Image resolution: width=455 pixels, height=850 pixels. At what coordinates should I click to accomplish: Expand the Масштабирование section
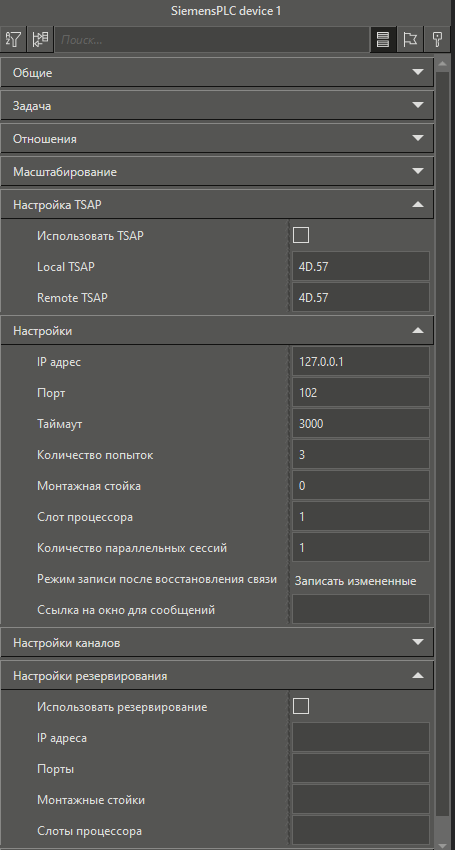coord(217,172)
